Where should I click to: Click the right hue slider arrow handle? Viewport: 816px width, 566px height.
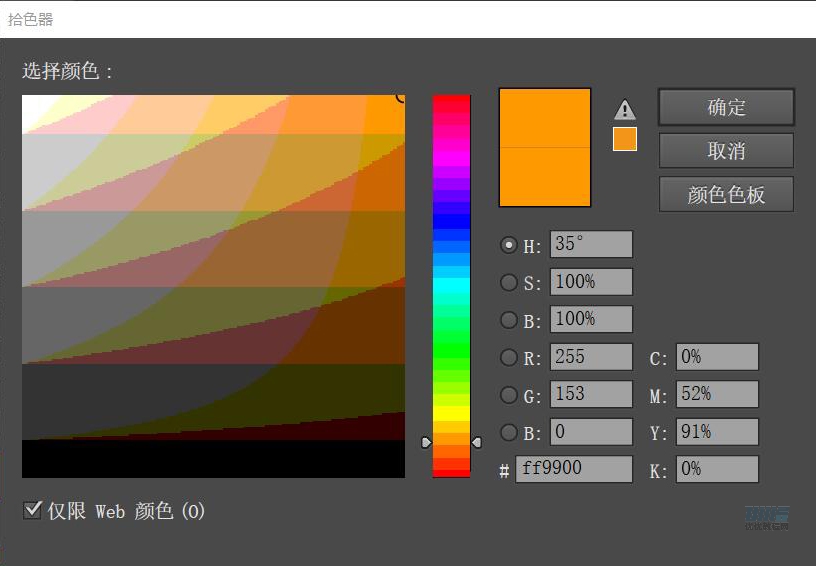(476, 442)
